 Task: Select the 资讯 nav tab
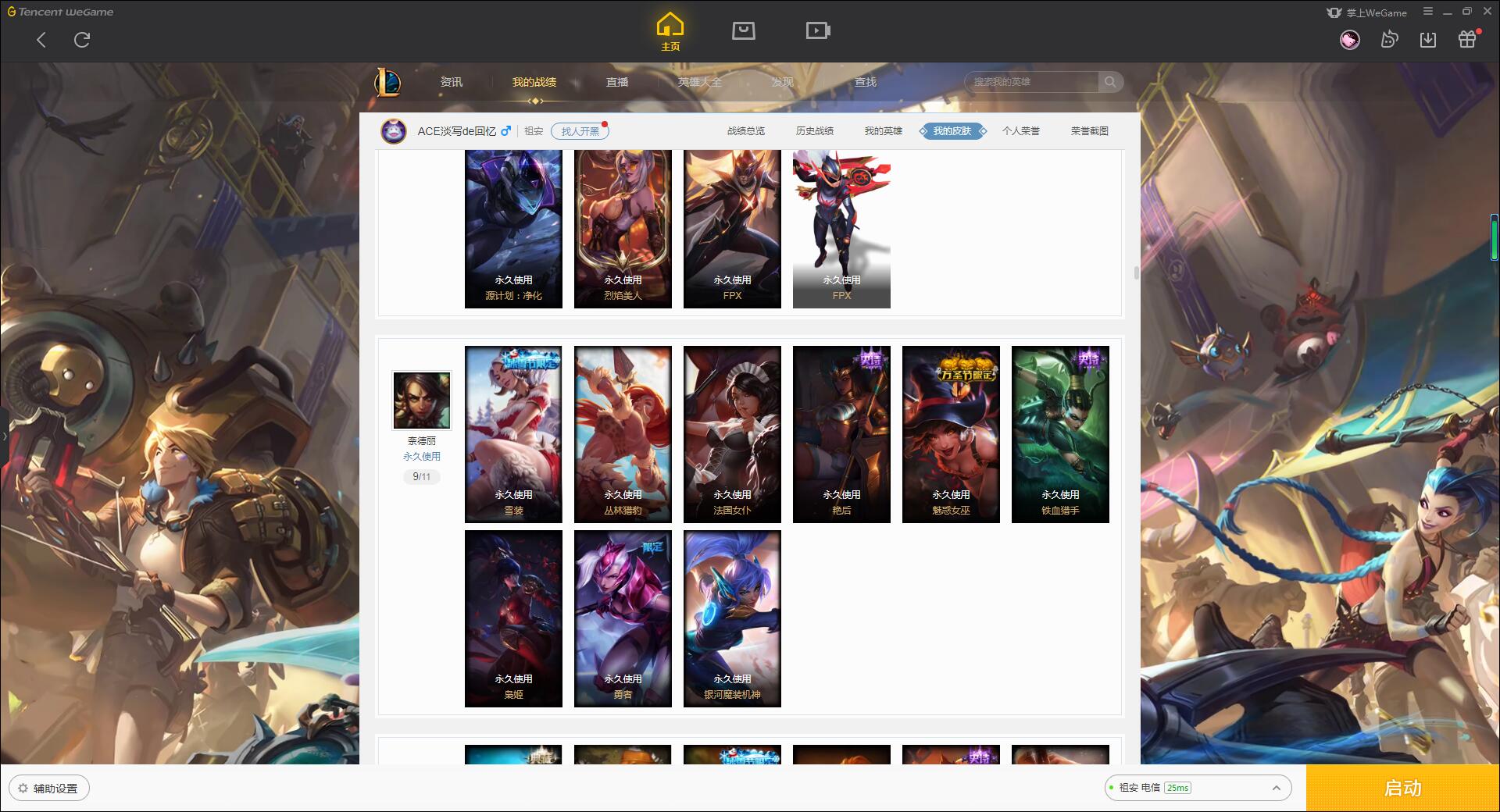click(451, 82)
